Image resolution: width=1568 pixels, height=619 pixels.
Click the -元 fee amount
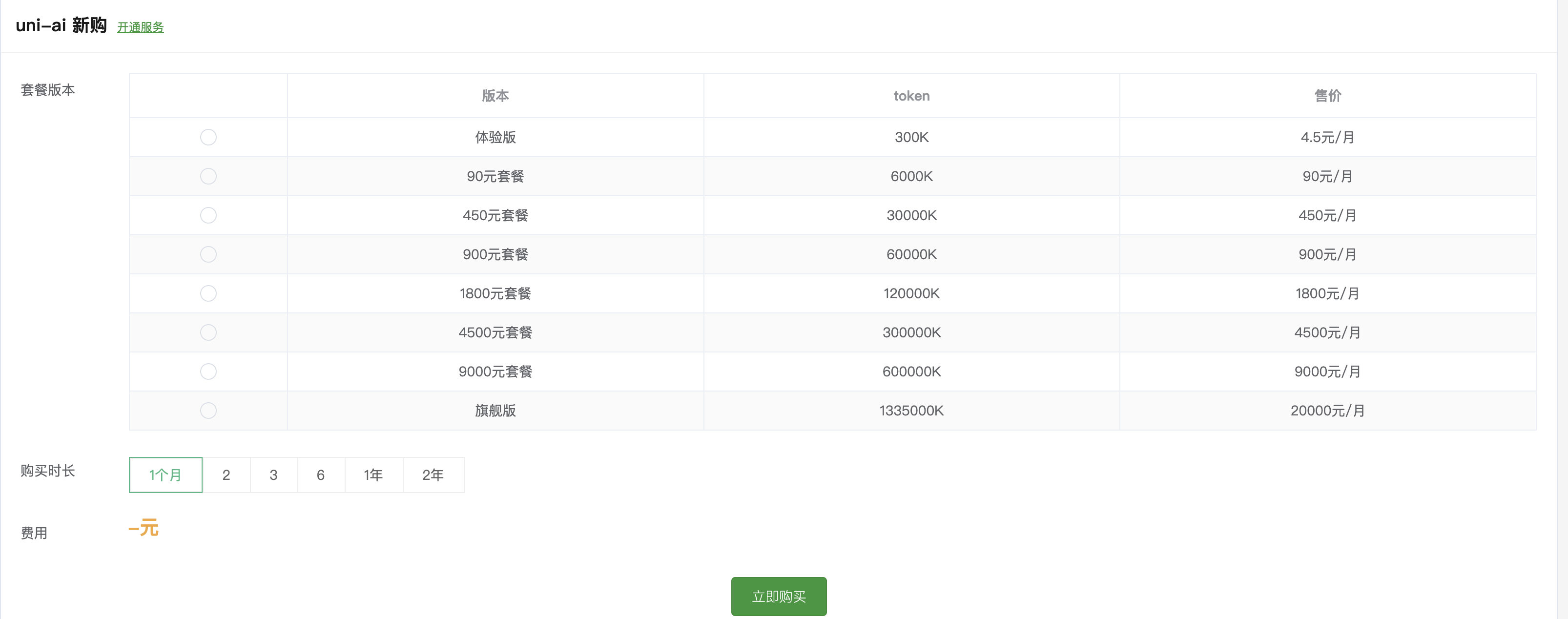(x=144, y=528)
